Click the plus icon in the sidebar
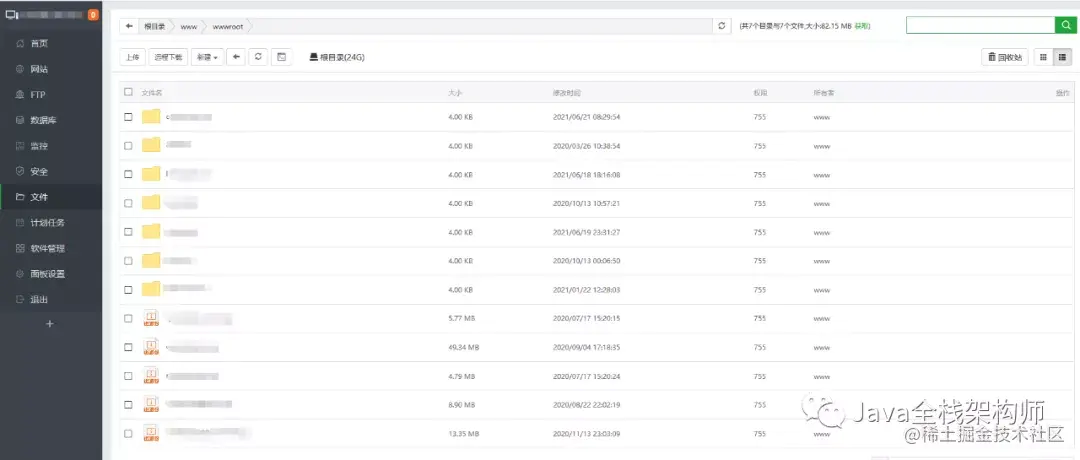Image resolution: width=1080 pixels, height=460 pixels. (50, 324)
